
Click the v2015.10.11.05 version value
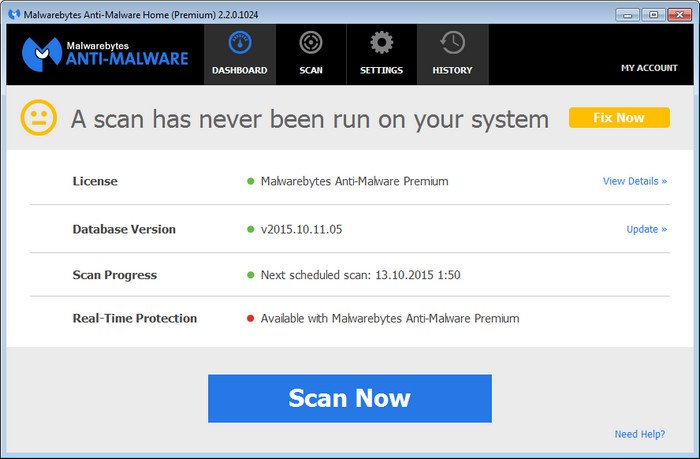(x=301, y=229)
